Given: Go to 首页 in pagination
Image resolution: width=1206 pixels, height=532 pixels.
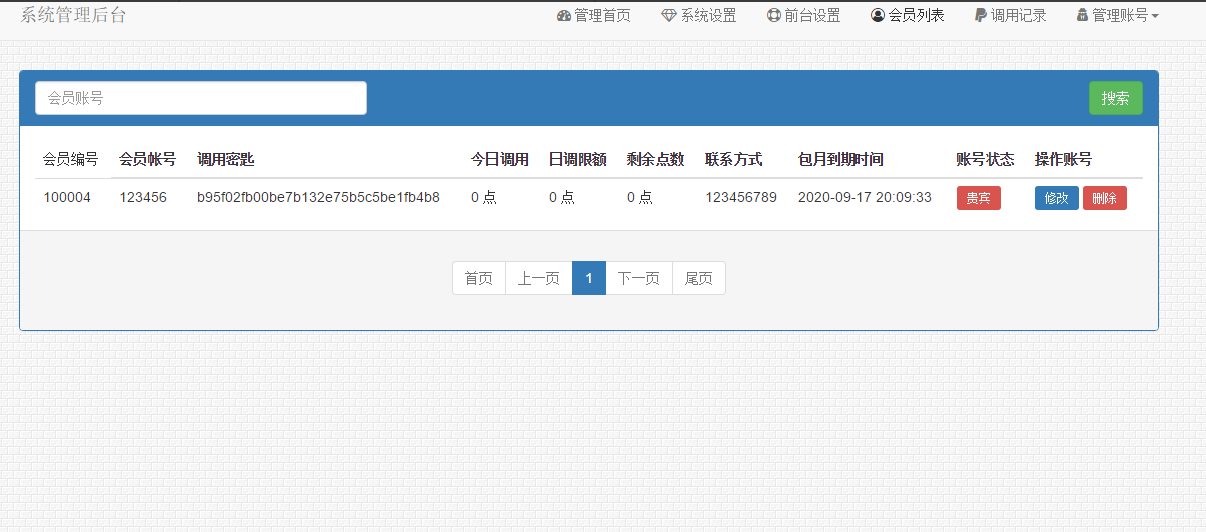Looking at the screenshot, I should coord(479,278).
